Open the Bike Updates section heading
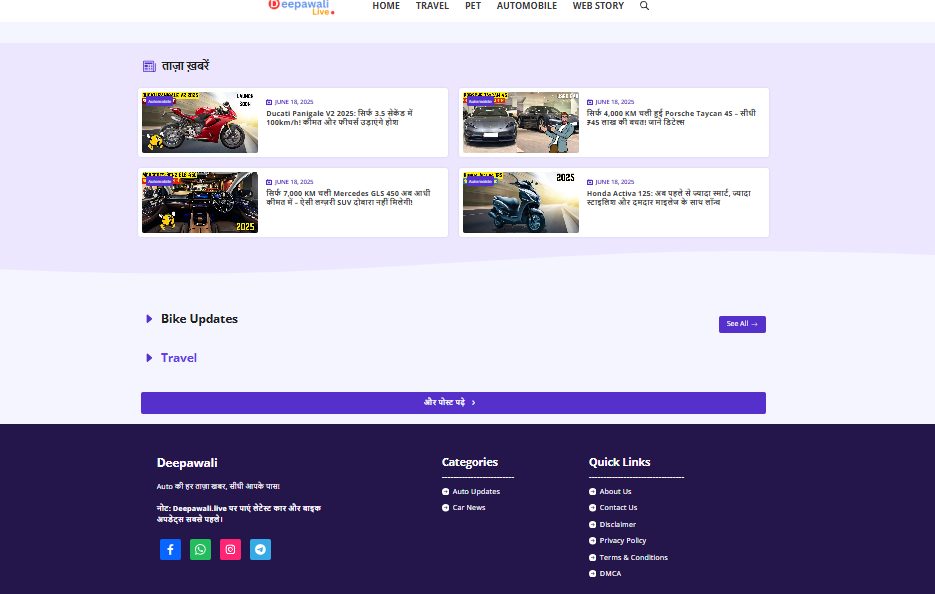The width and height of the screenshot is (935, 594). point(199,319)
